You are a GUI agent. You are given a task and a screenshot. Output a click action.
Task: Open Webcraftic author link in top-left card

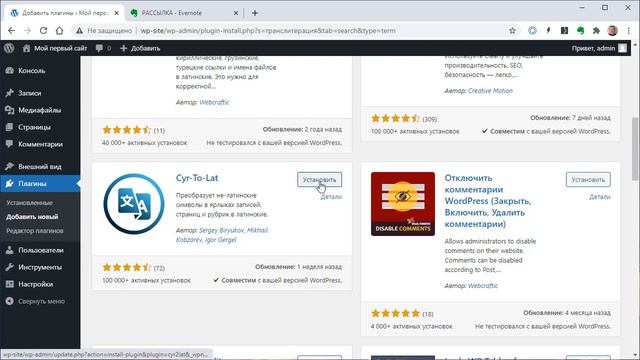pos(214,102)
